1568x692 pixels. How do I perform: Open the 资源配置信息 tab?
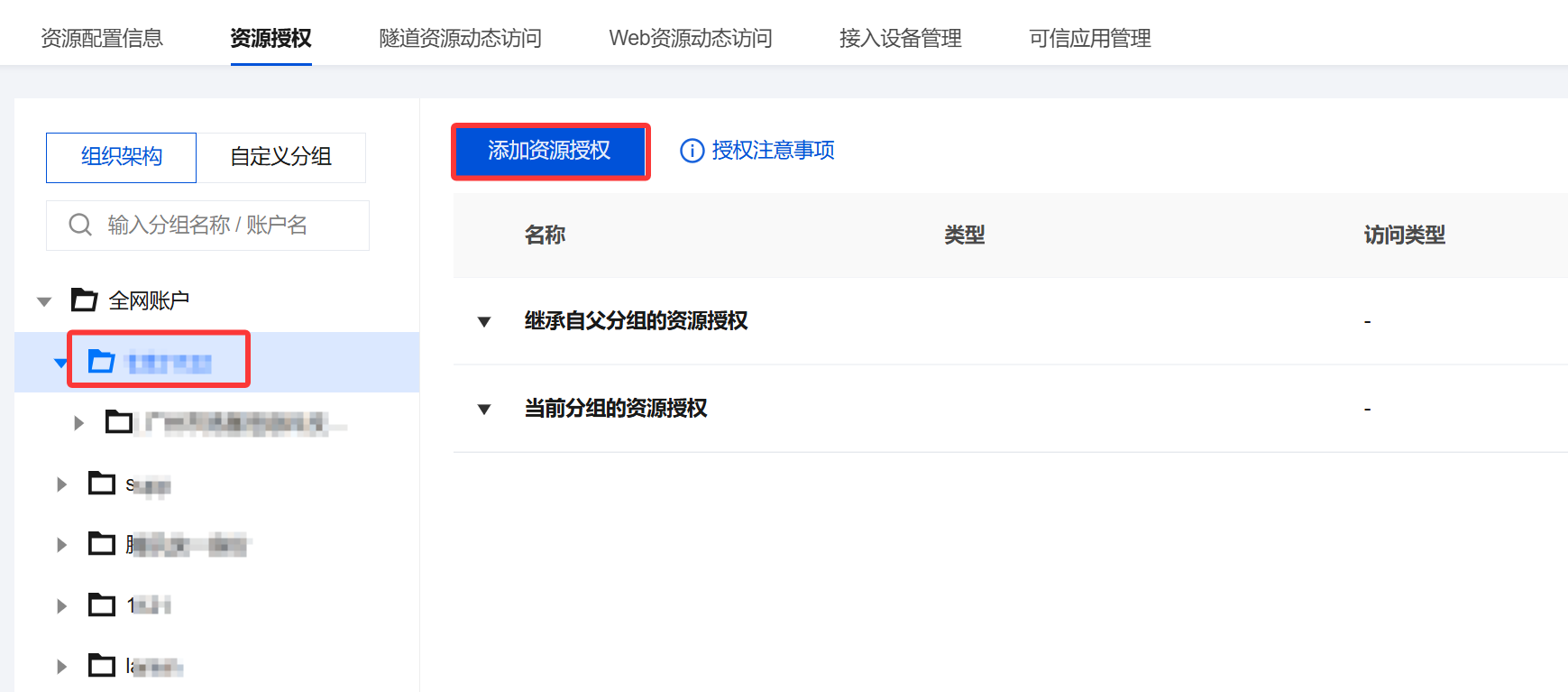pyautogui.click(x=102, y=38)
